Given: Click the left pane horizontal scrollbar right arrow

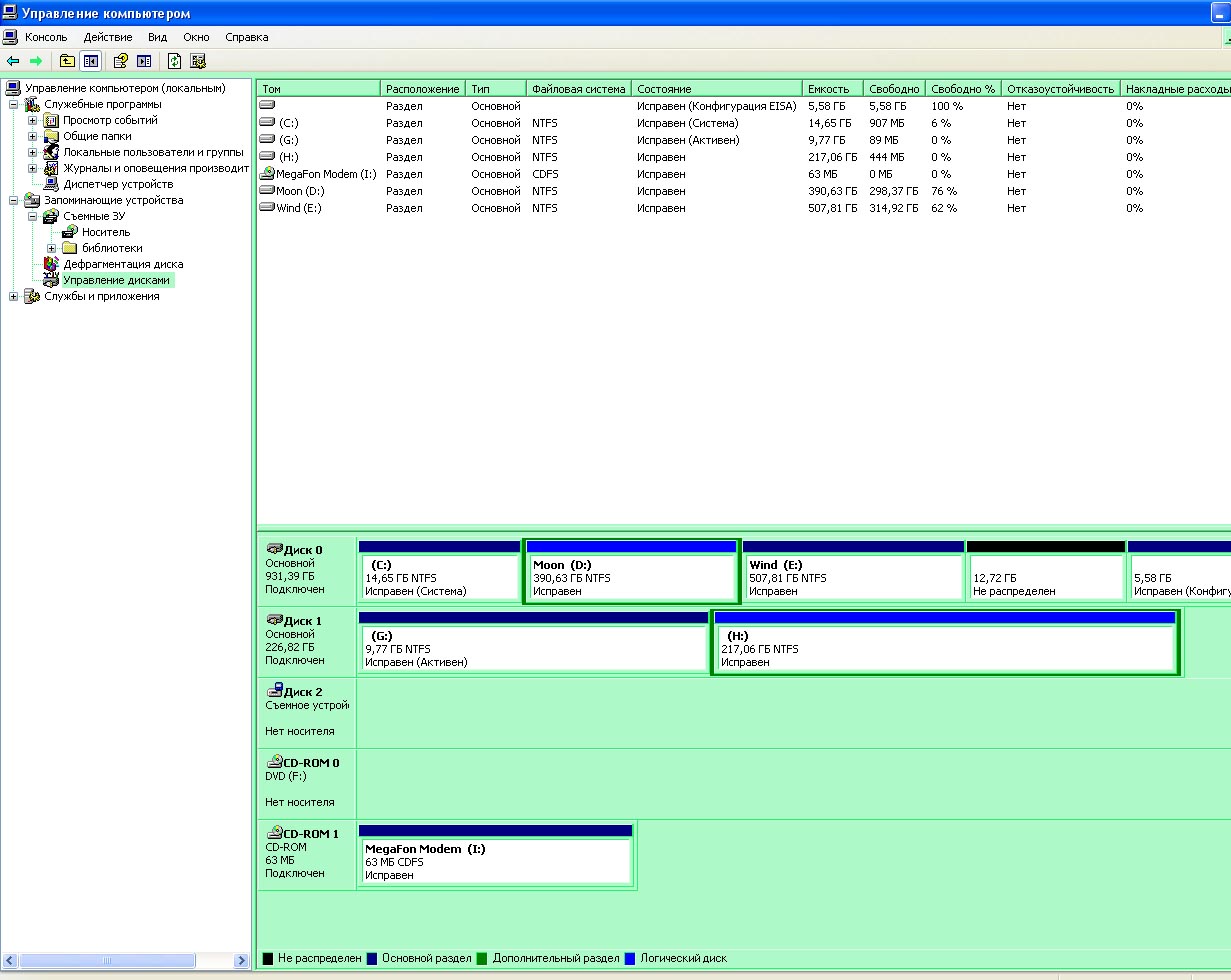Looking at the screenshot, I should 241,960.
